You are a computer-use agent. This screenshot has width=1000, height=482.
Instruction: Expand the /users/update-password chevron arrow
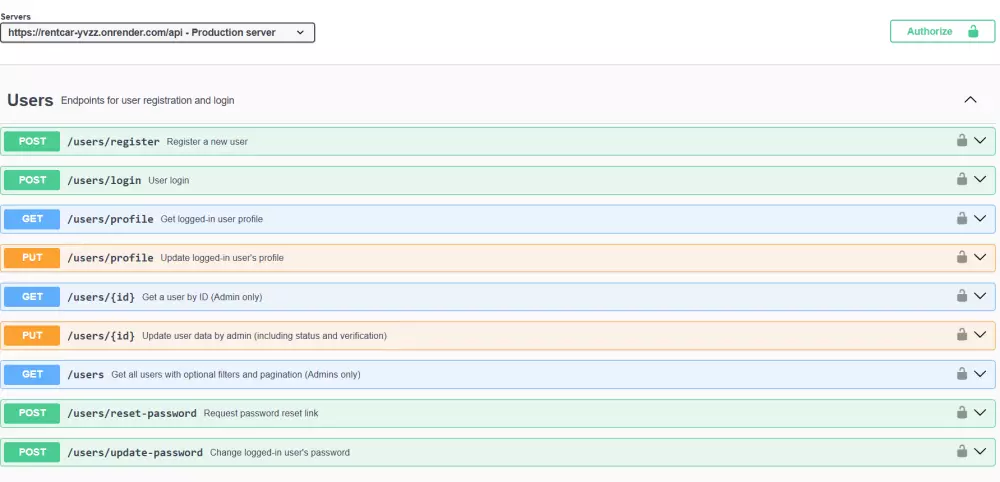(980, 451)
